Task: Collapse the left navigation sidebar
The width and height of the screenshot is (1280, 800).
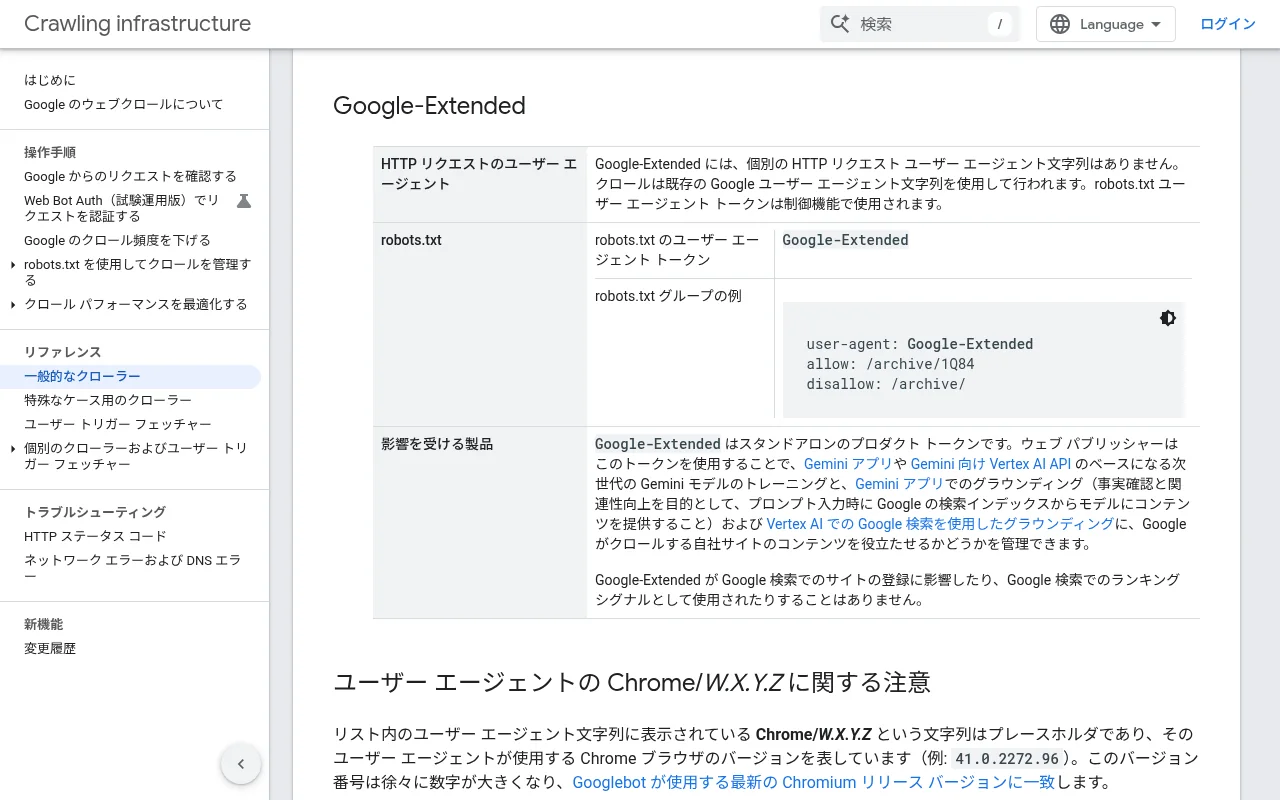Action: click(x=241, y=764)
